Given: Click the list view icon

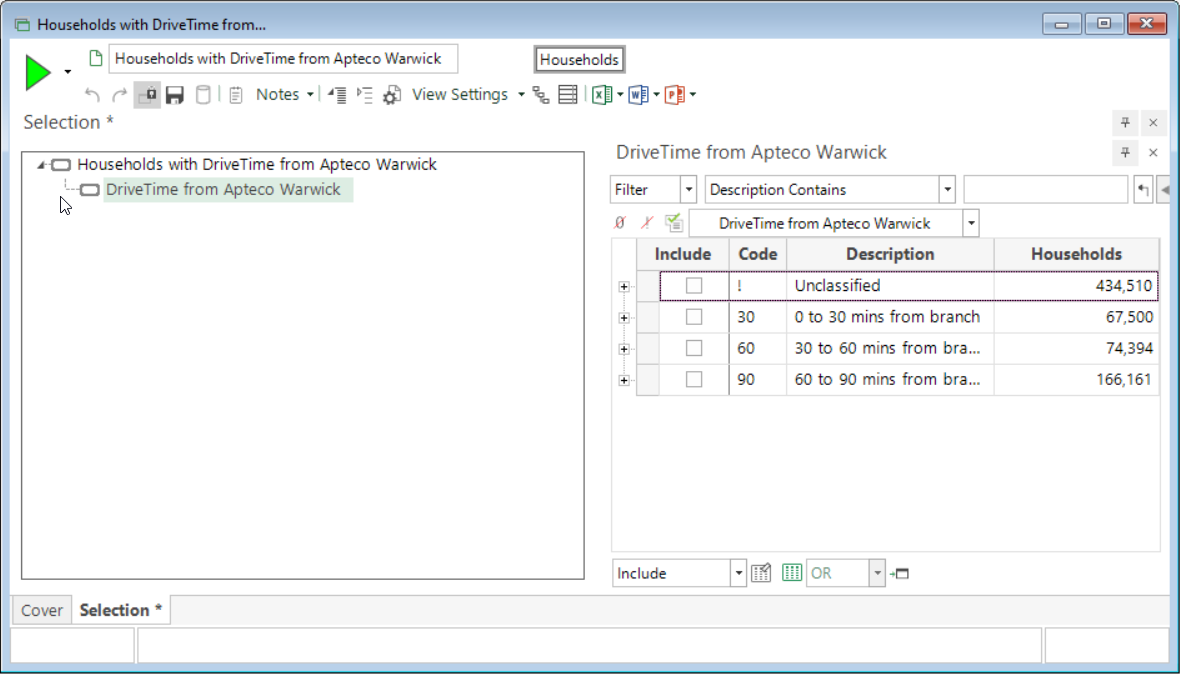Looking at the screenshot, I should point(568,95).
